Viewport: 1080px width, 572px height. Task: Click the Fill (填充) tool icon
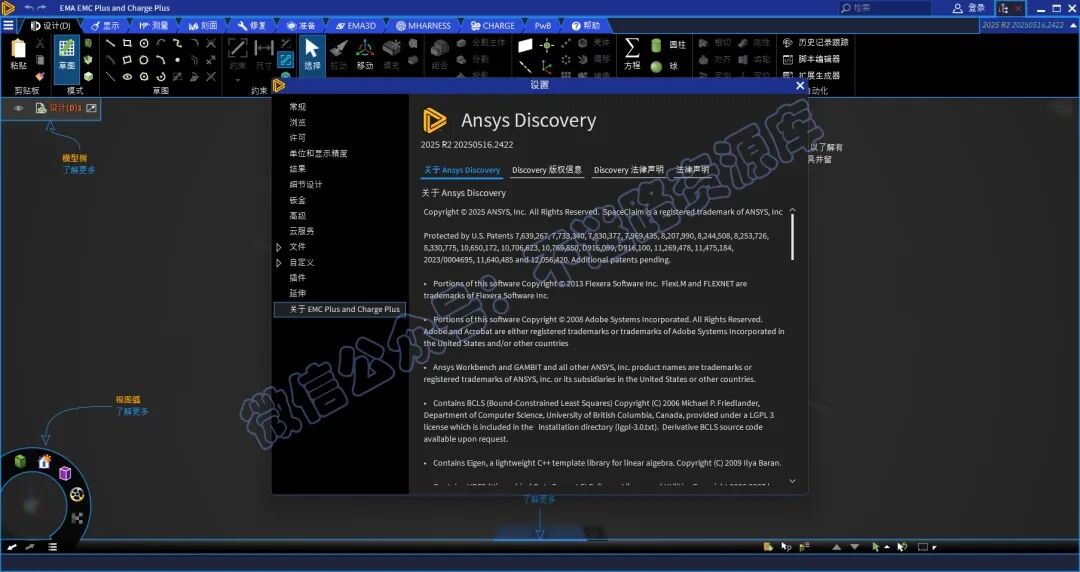pyautogui.click(x=391, y=49)
